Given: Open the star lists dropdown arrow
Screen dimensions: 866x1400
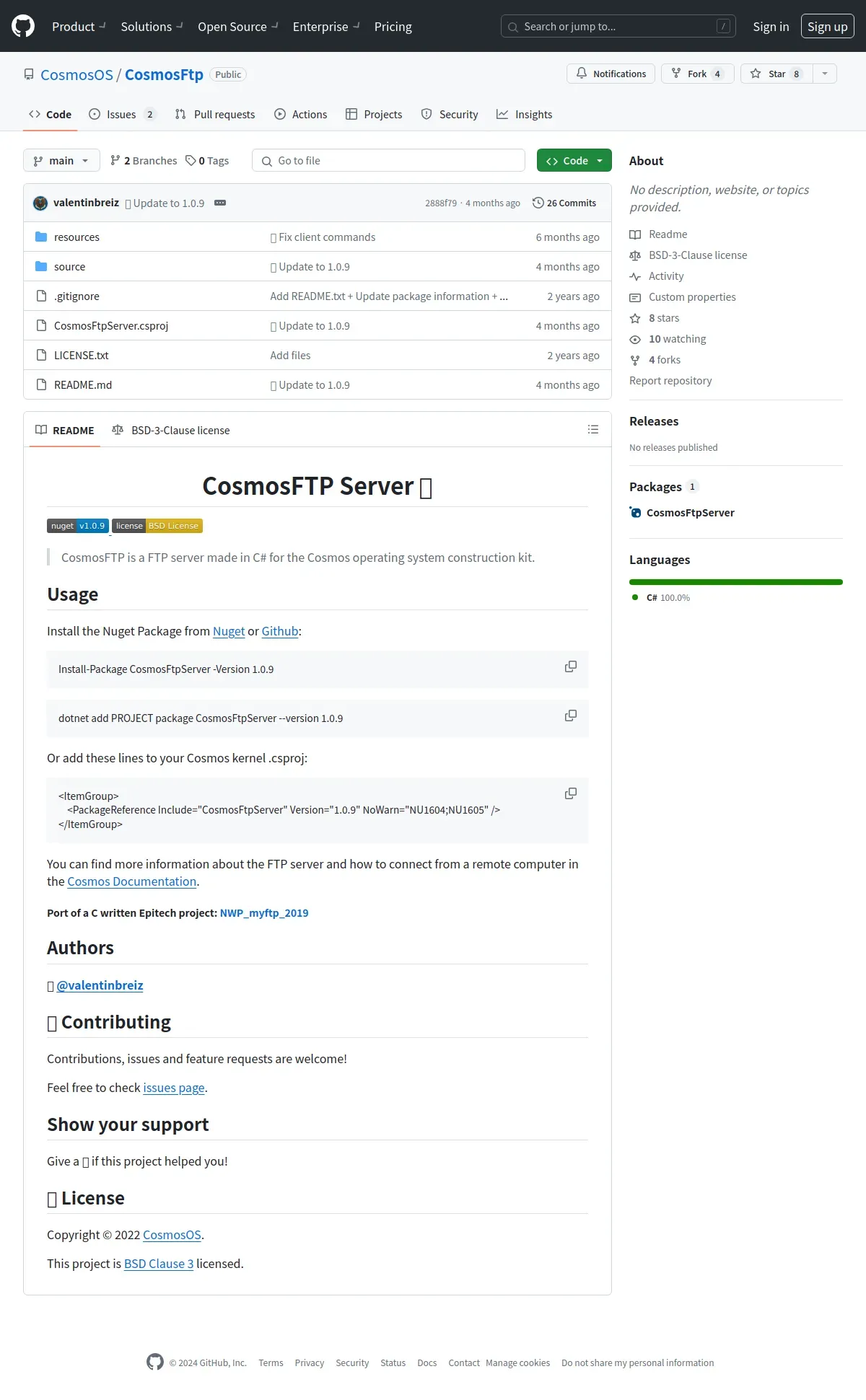Looking at the screenshot, I should pos(825,74).
